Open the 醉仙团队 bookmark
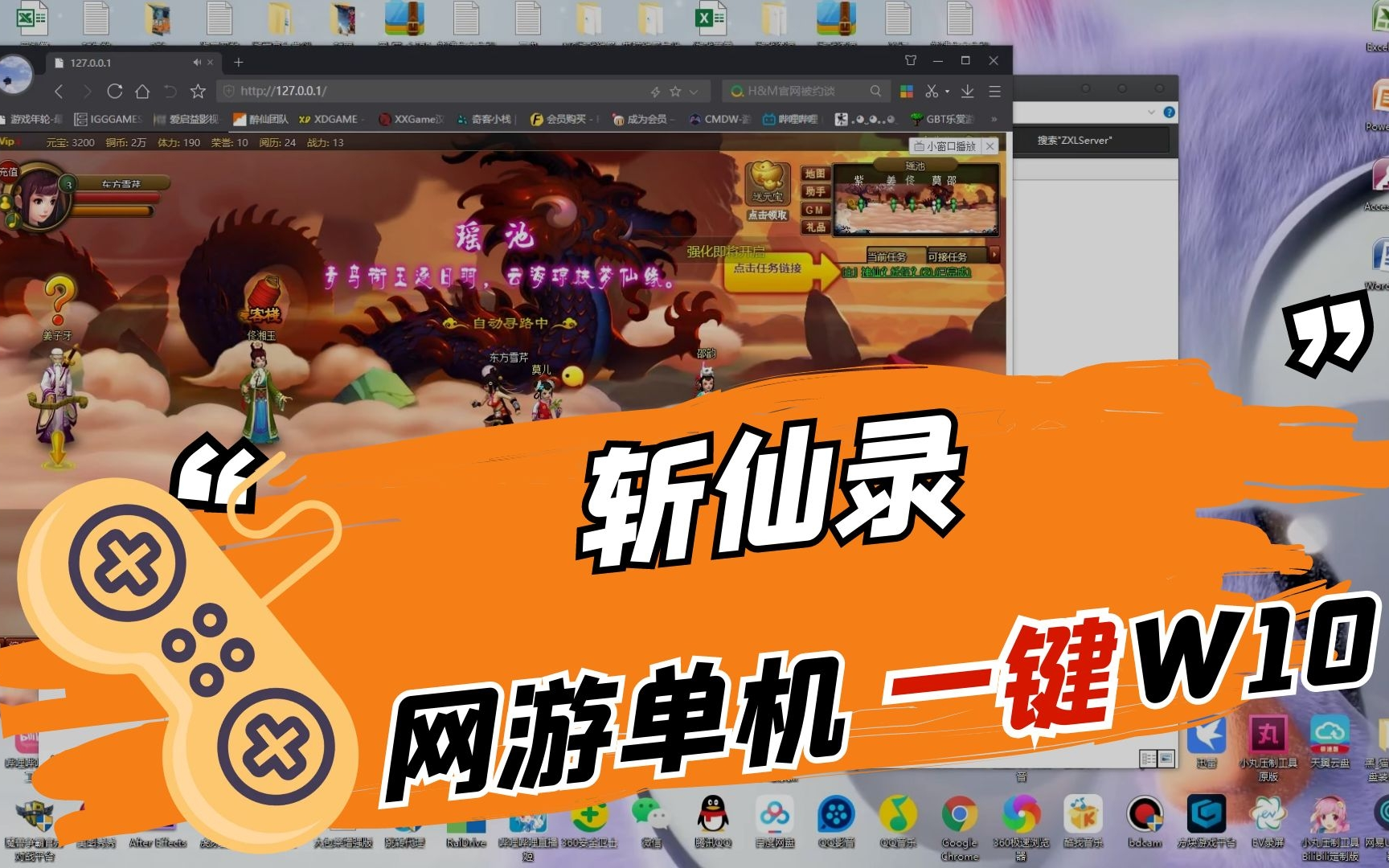 click(x=260, y=119)
